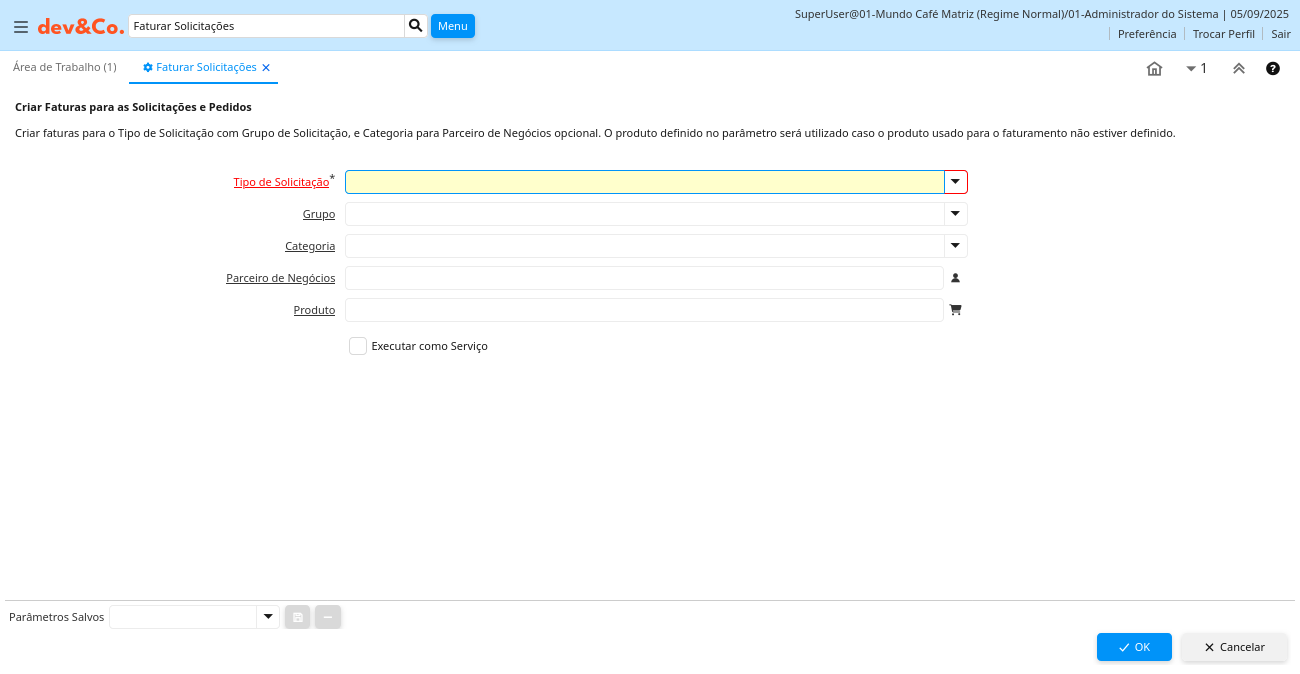Click into the Produto input field
The image size is (1300, 674).
tap(644, 310)
